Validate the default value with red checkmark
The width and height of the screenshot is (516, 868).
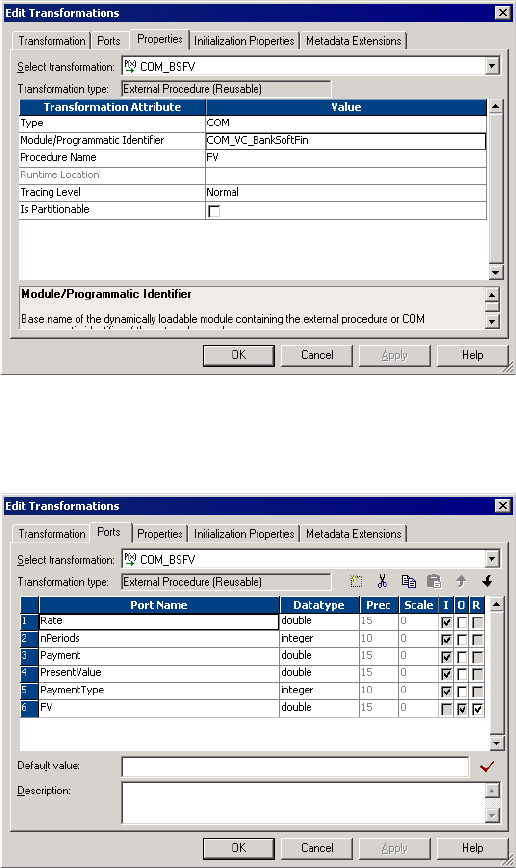point(487,767)
